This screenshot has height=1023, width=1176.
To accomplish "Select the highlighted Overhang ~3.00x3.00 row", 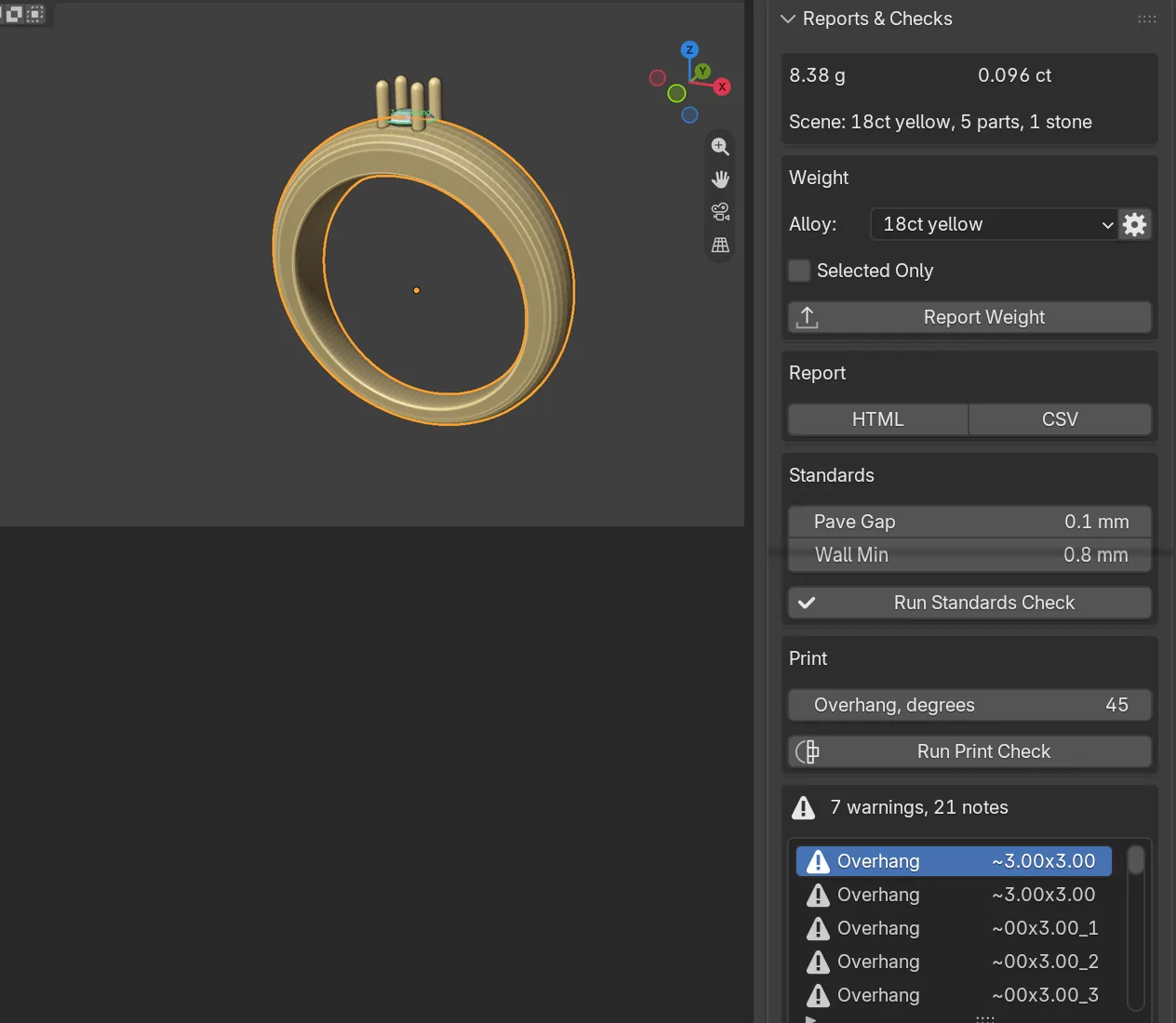I will (954, 861).
